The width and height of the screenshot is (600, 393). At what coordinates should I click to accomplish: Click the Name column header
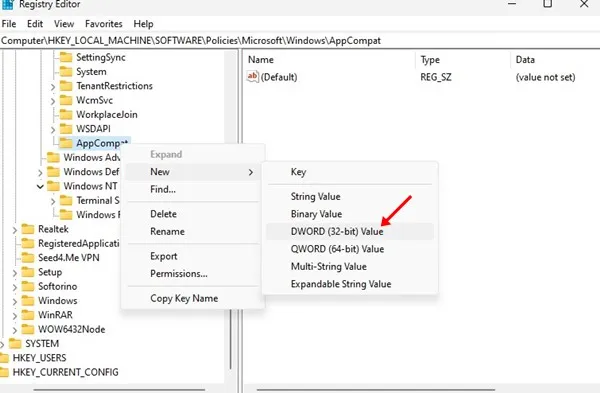pyautogui.click(x=330, y=60)
